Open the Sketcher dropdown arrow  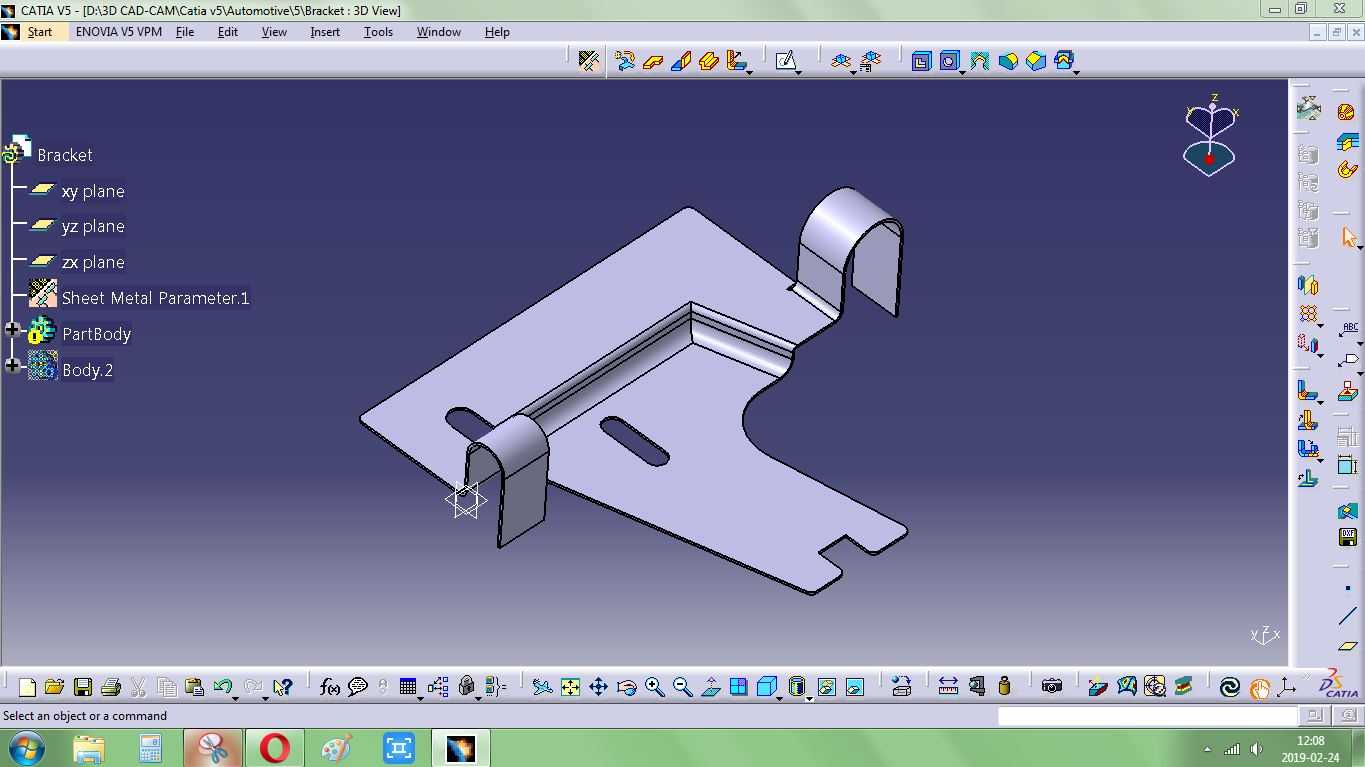799,71
